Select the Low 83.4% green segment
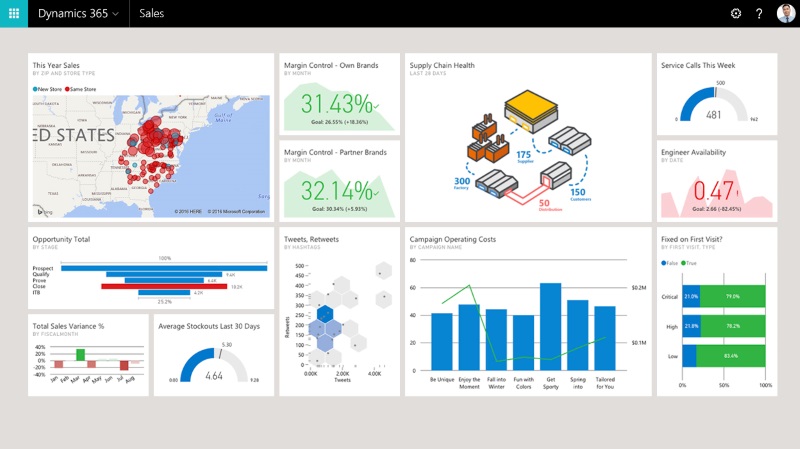 (x=731, y=356)
